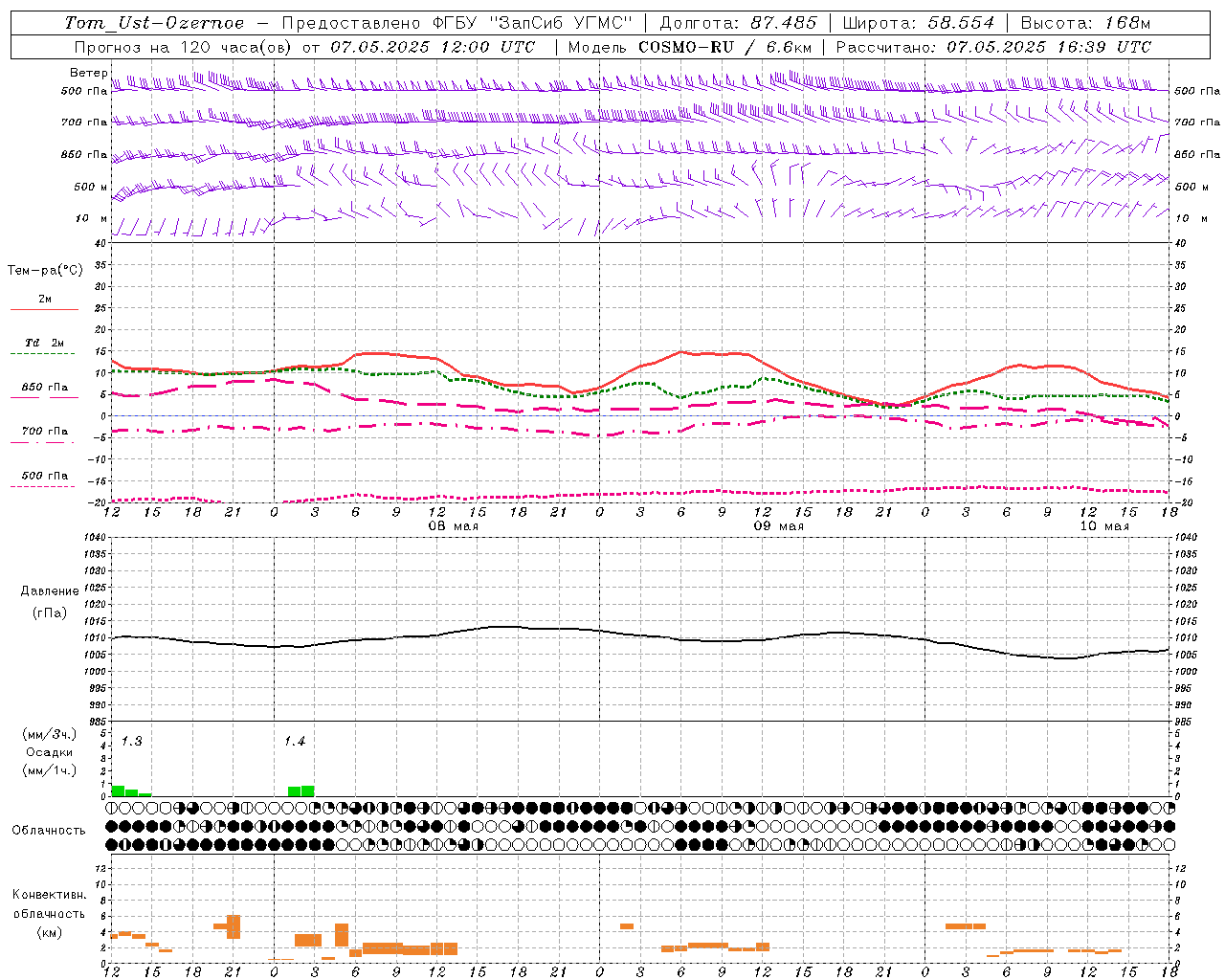Select the longitude value 87.485

click(782, 23)
